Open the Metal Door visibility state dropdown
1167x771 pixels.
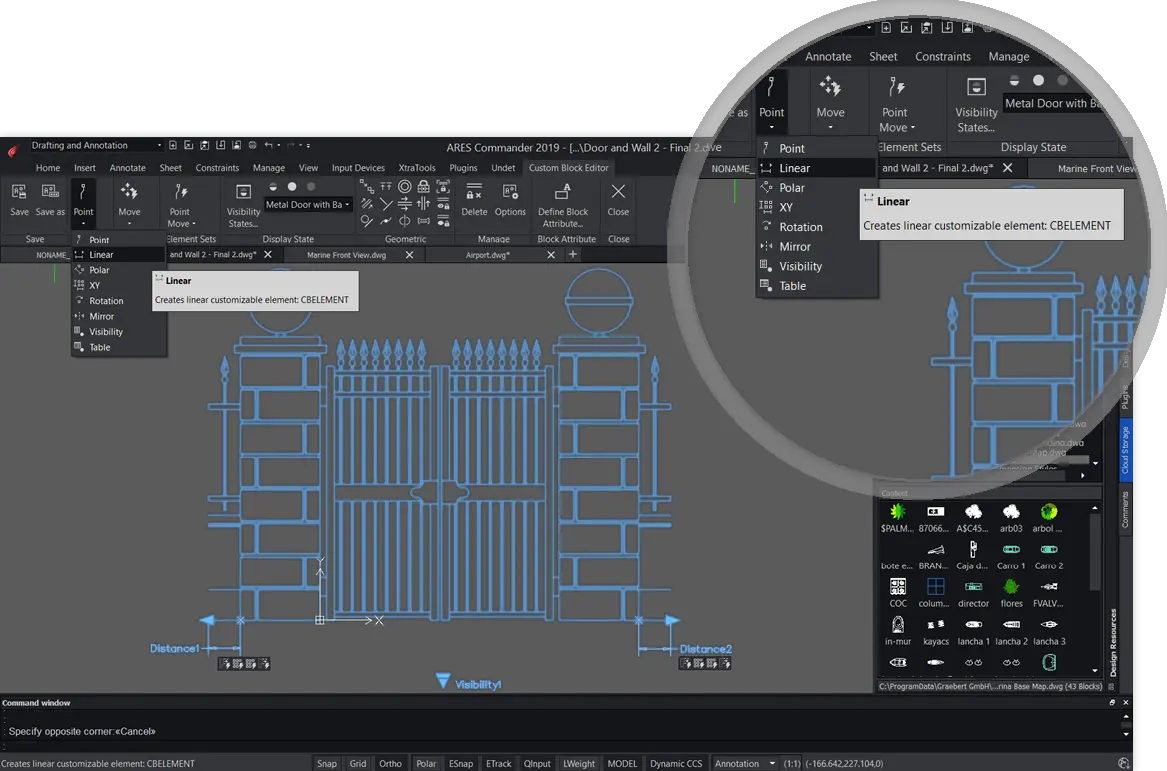308,205
